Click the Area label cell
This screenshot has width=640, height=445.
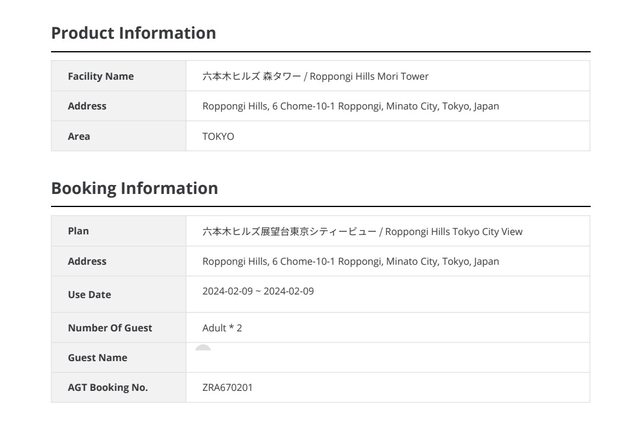pos(79,136)
